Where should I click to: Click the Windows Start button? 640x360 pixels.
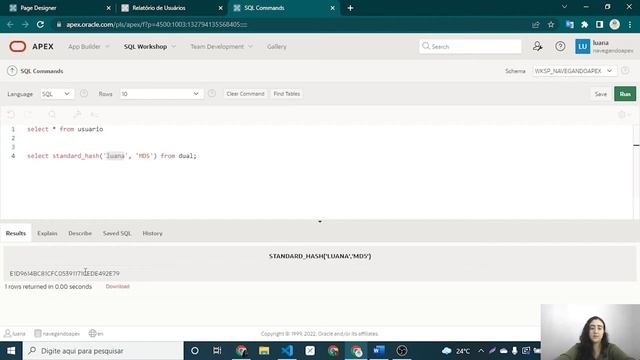(x=11, y=351)
